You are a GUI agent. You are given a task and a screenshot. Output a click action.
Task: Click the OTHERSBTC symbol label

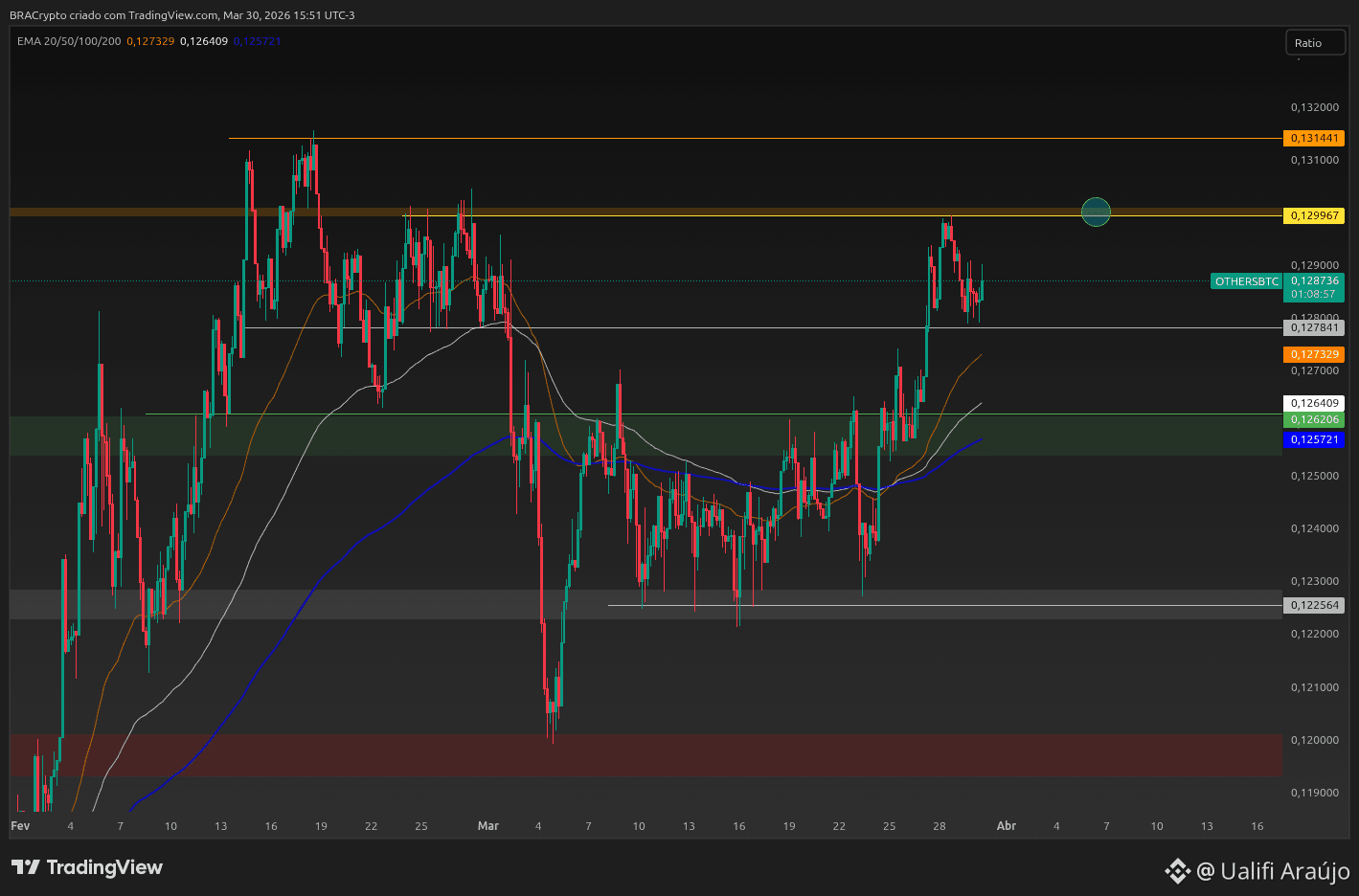click(1247, 281)
